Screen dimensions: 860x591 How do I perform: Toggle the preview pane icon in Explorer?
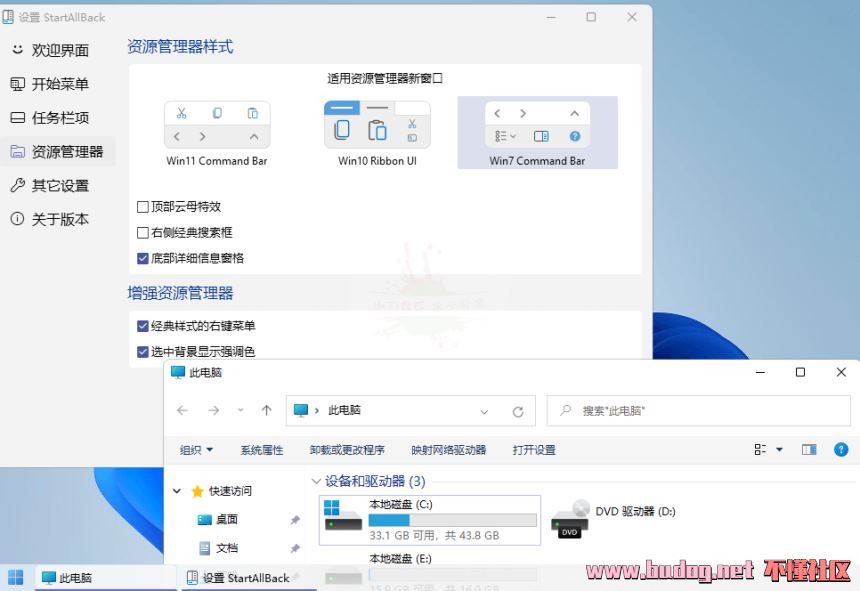pyautogui.click(x=809, y=450)
